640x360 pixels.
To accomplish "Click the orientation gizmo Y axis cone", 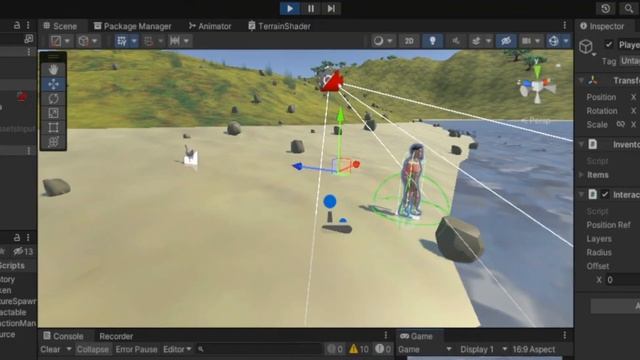I will click(537, 71).
